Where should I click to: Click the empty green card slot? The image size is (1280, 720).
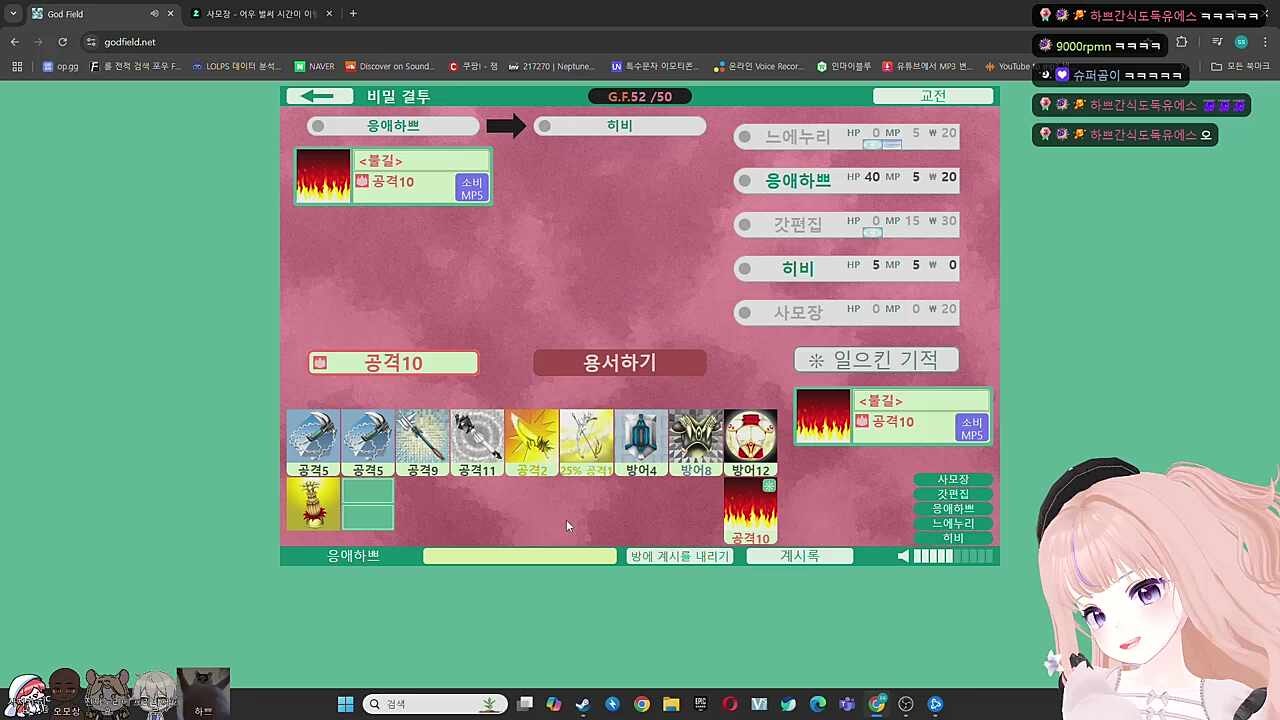tap(368, 503)
